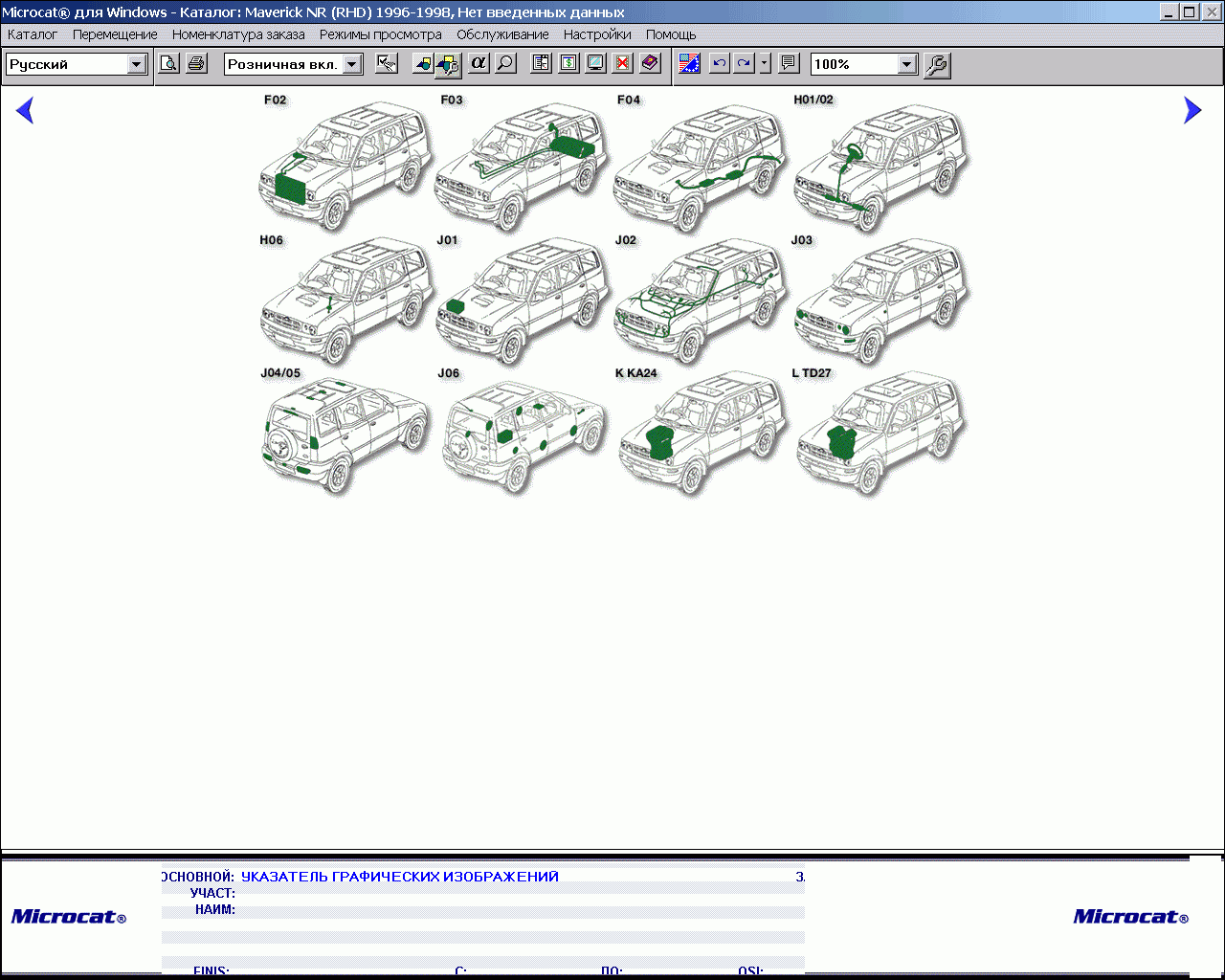
Task: Click the dollar price toolbar icon
Action: coord(568,64)
